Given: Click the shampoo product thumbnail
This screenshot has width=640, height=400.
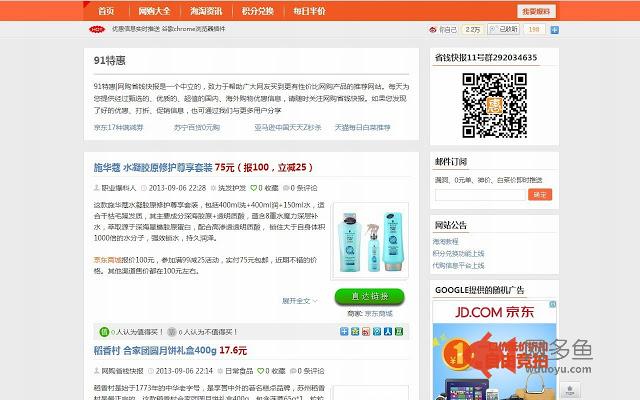Looking at the screenshot, I should point(370,241).
